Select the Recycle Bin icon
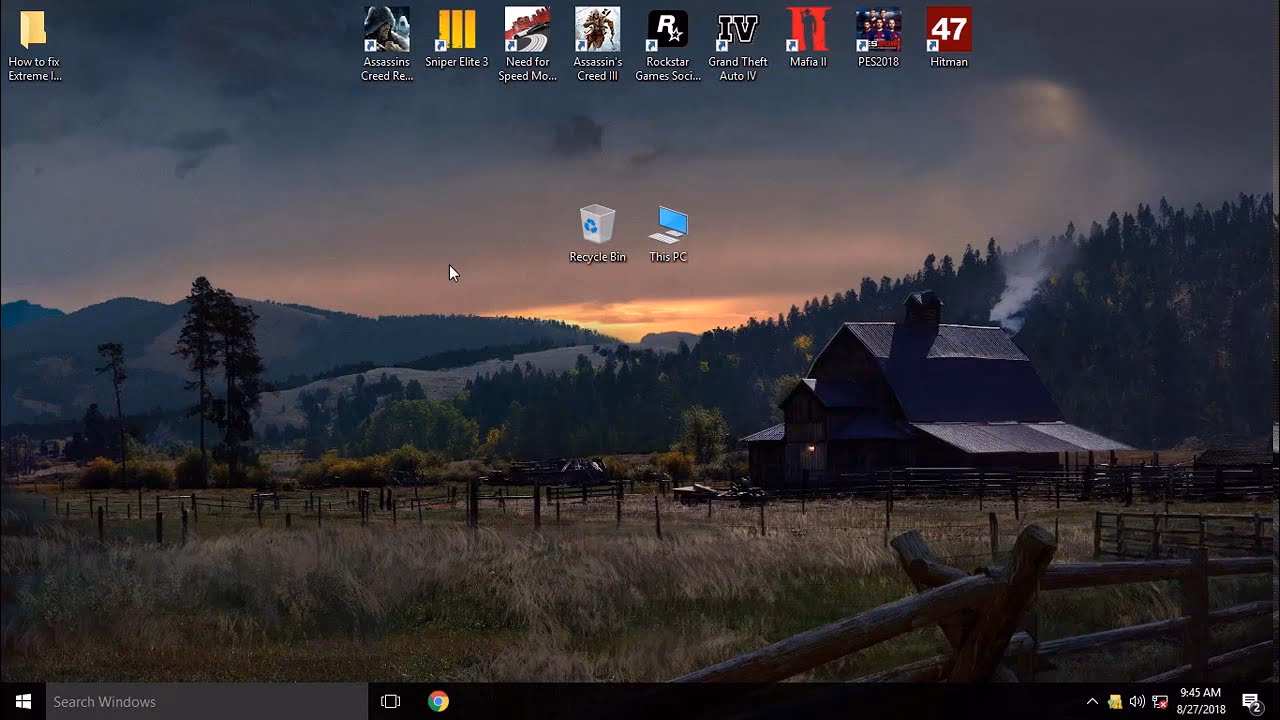1280x720 pixels. (x=598, y=234)
